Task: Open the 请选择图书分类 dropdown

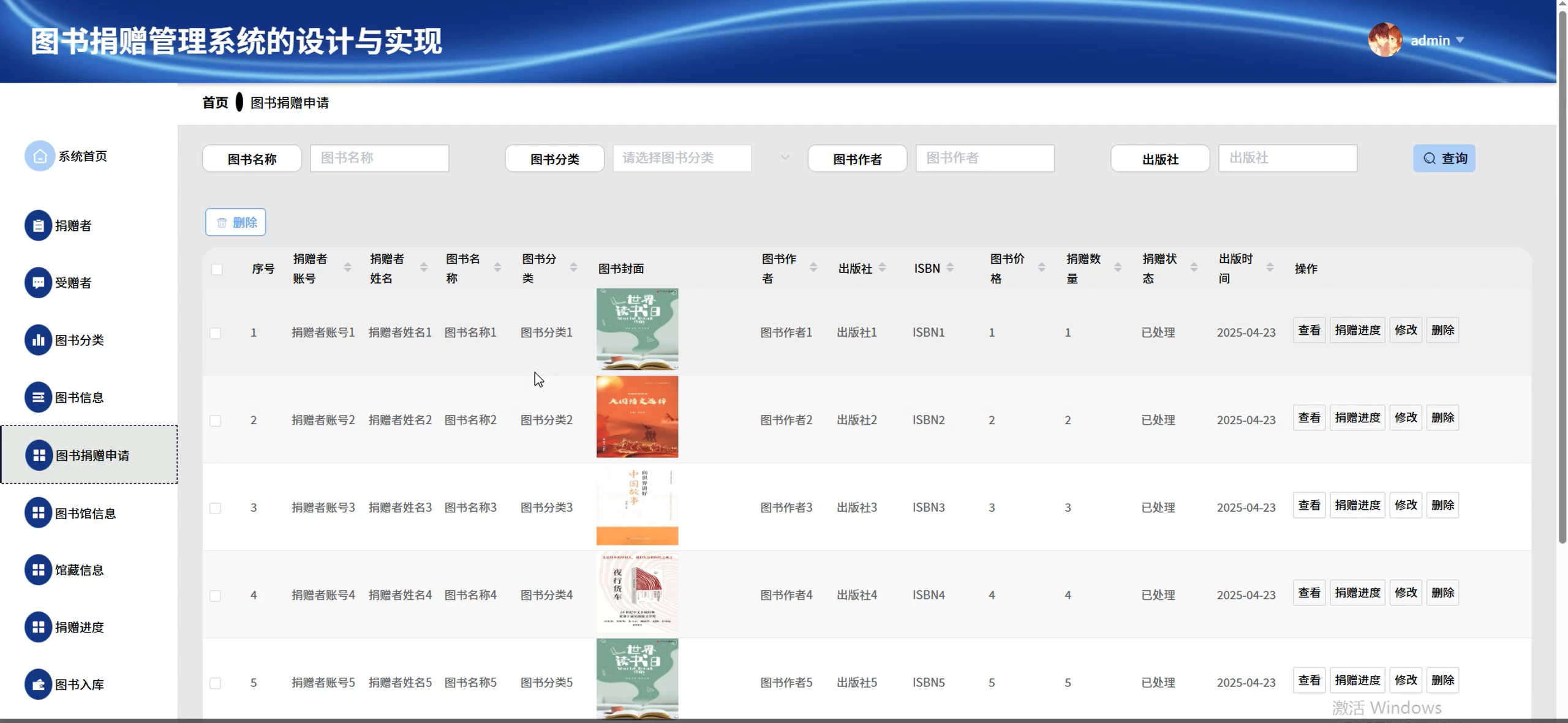Action: point(682,159)
